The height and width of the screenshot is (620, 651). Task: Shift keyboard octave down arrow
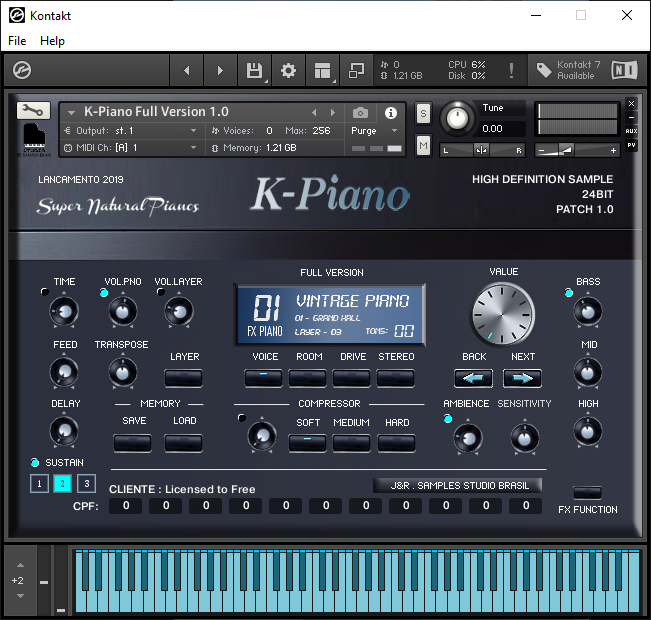[20, 596]
